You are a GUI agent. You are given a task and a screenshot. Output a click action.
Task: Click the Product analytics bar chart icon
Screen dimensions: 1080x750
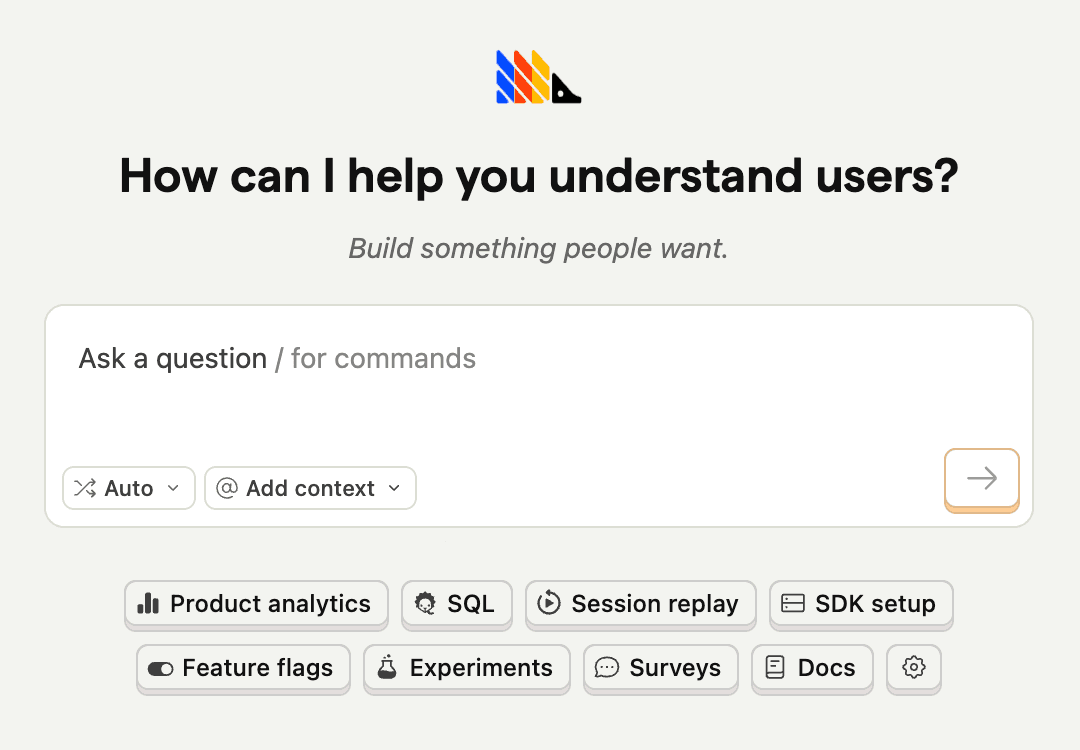149,603
